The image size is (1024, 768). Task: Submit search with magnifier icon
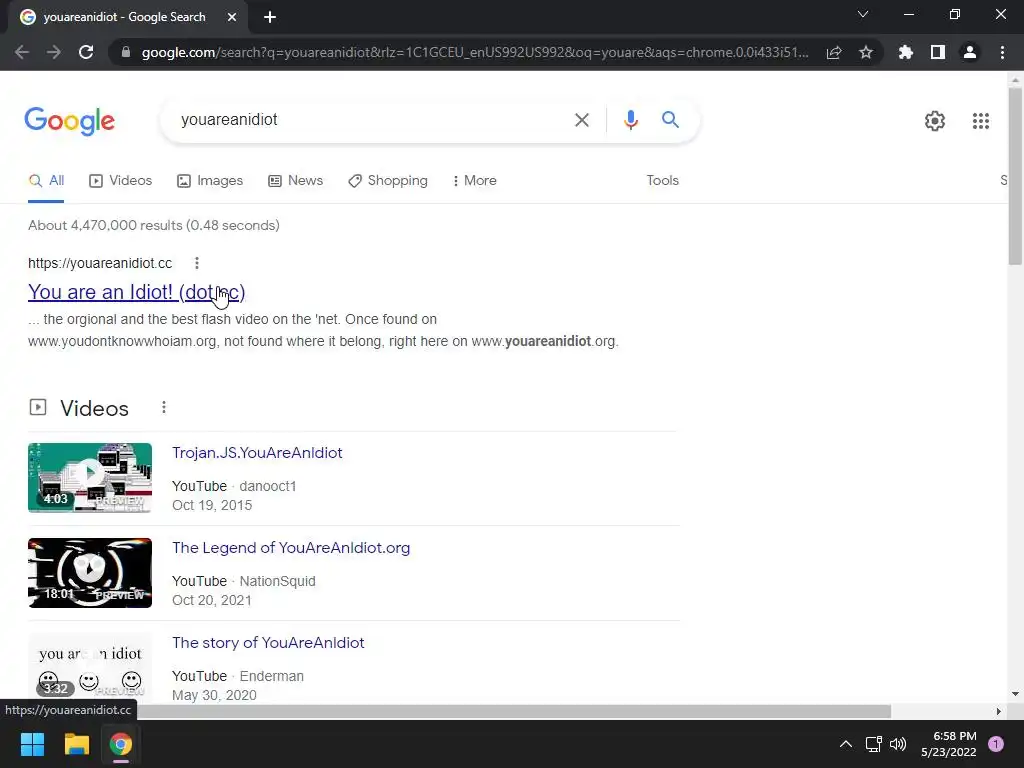[670, 120]
